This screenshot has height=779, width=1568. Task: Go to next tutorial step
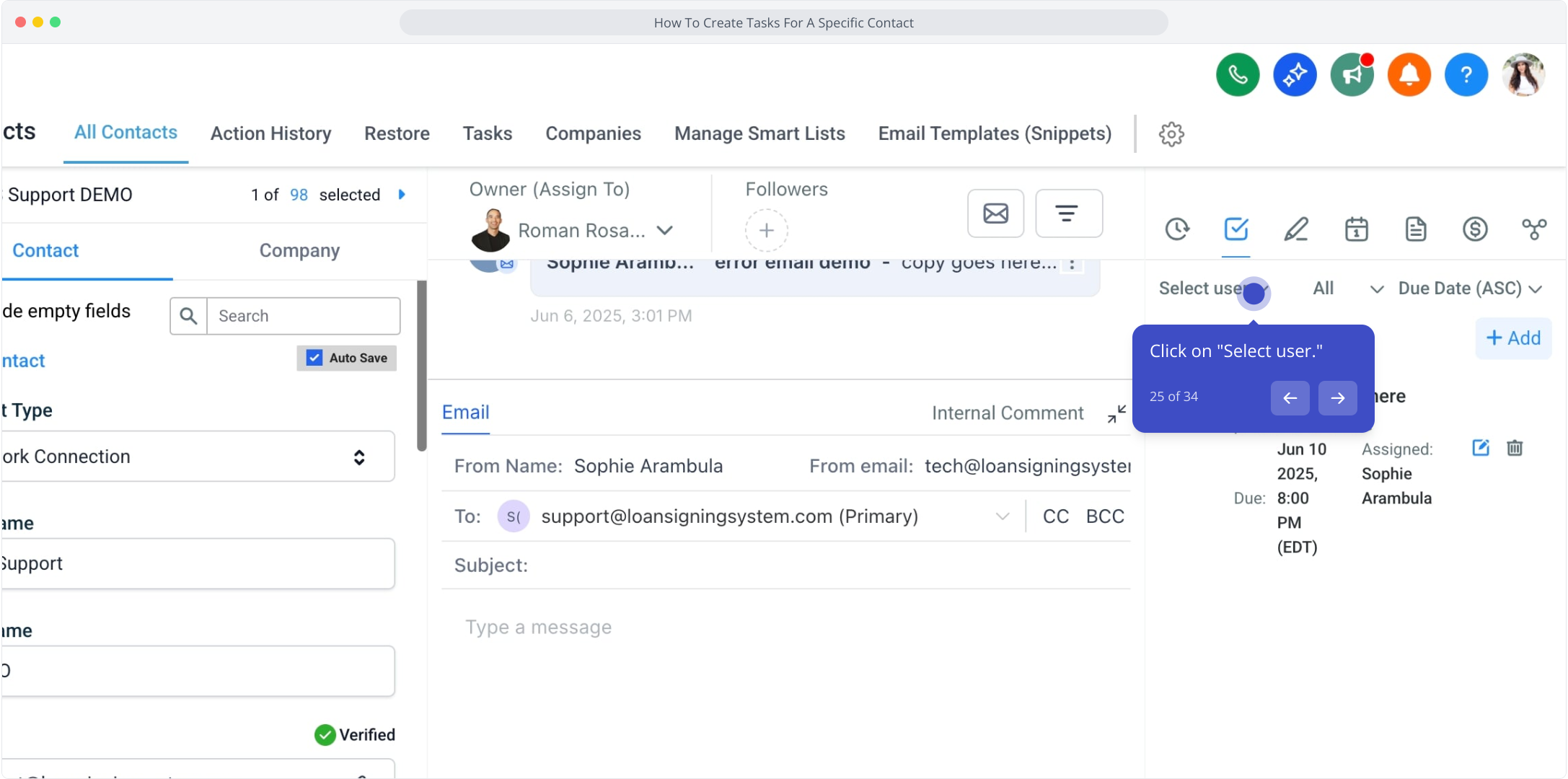(1337, 398)
